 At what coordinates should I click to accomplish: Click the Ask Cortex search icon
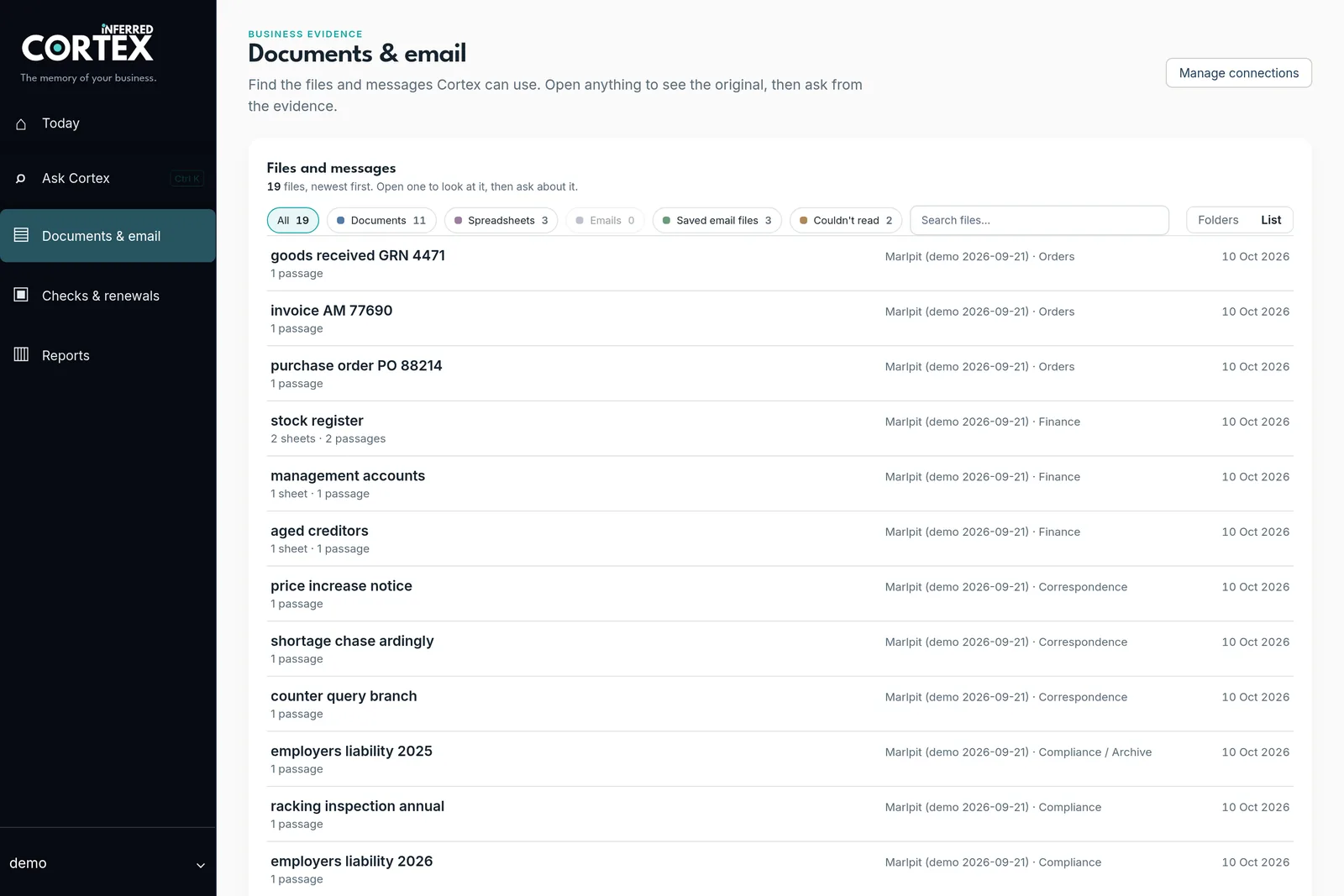[x=21, y=178]
